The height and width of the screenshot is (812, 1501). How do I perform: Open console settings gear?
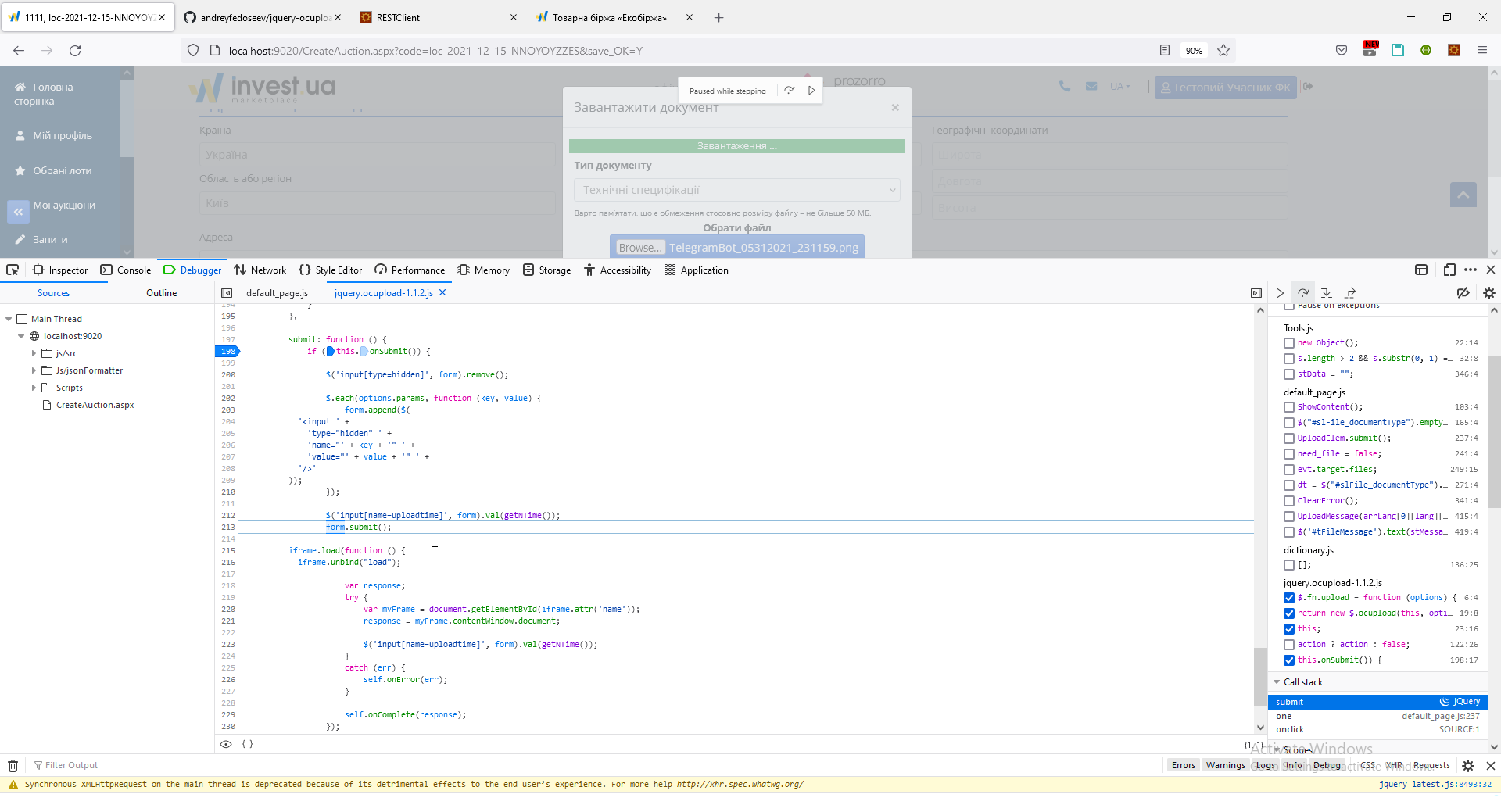(x=1468, y=766)
